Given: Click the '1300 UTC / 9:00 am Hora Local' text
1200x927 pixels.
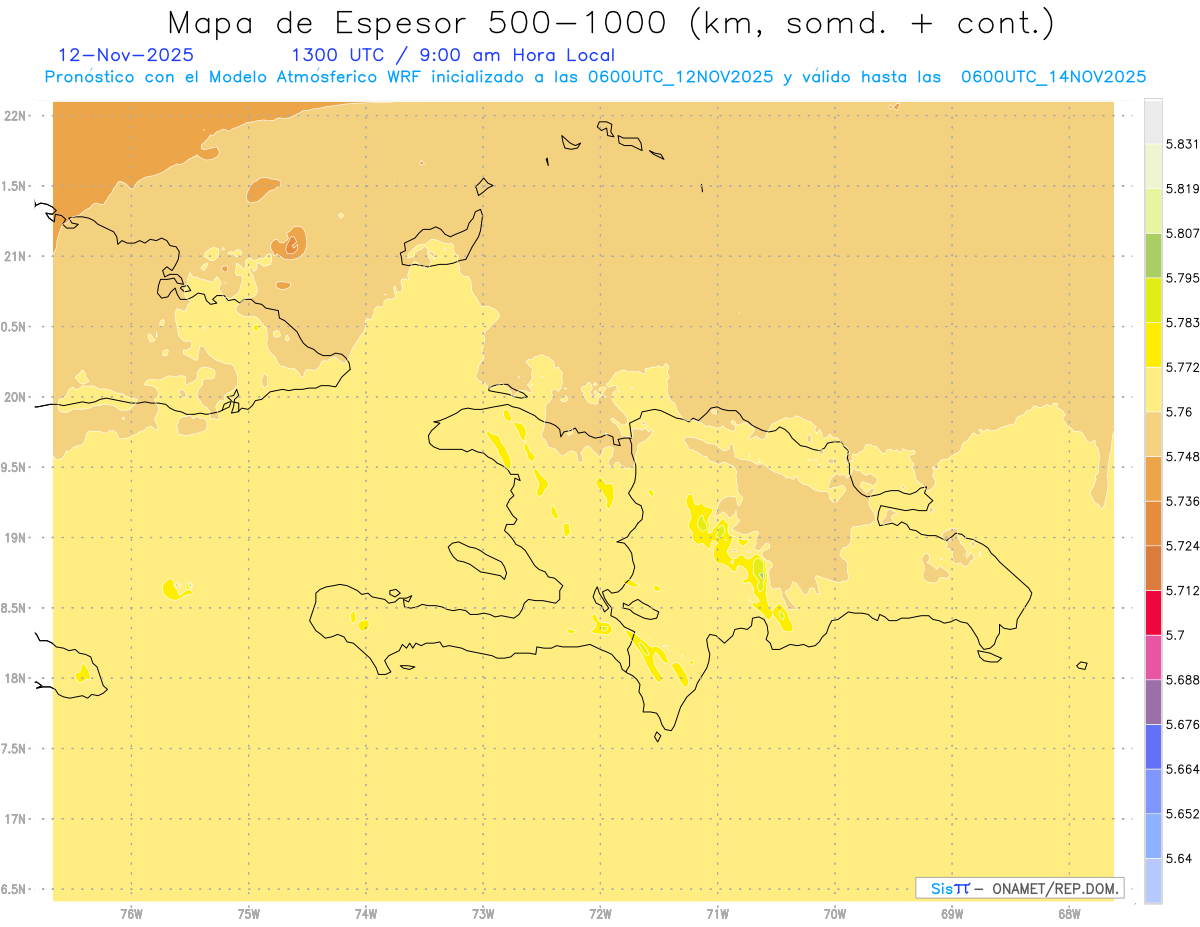Looking at the screenshot, I should (453, 55).
